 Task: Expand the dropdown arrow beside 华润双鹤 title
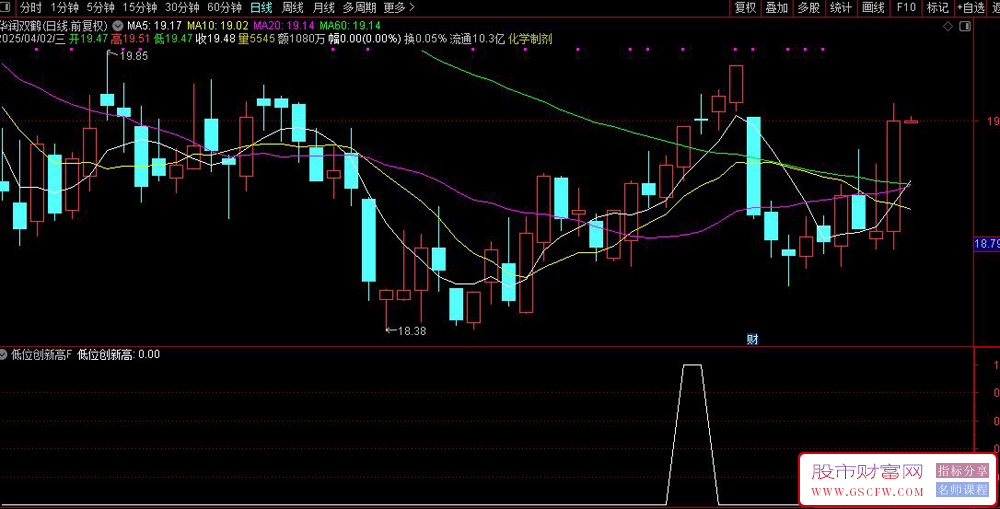117,26
